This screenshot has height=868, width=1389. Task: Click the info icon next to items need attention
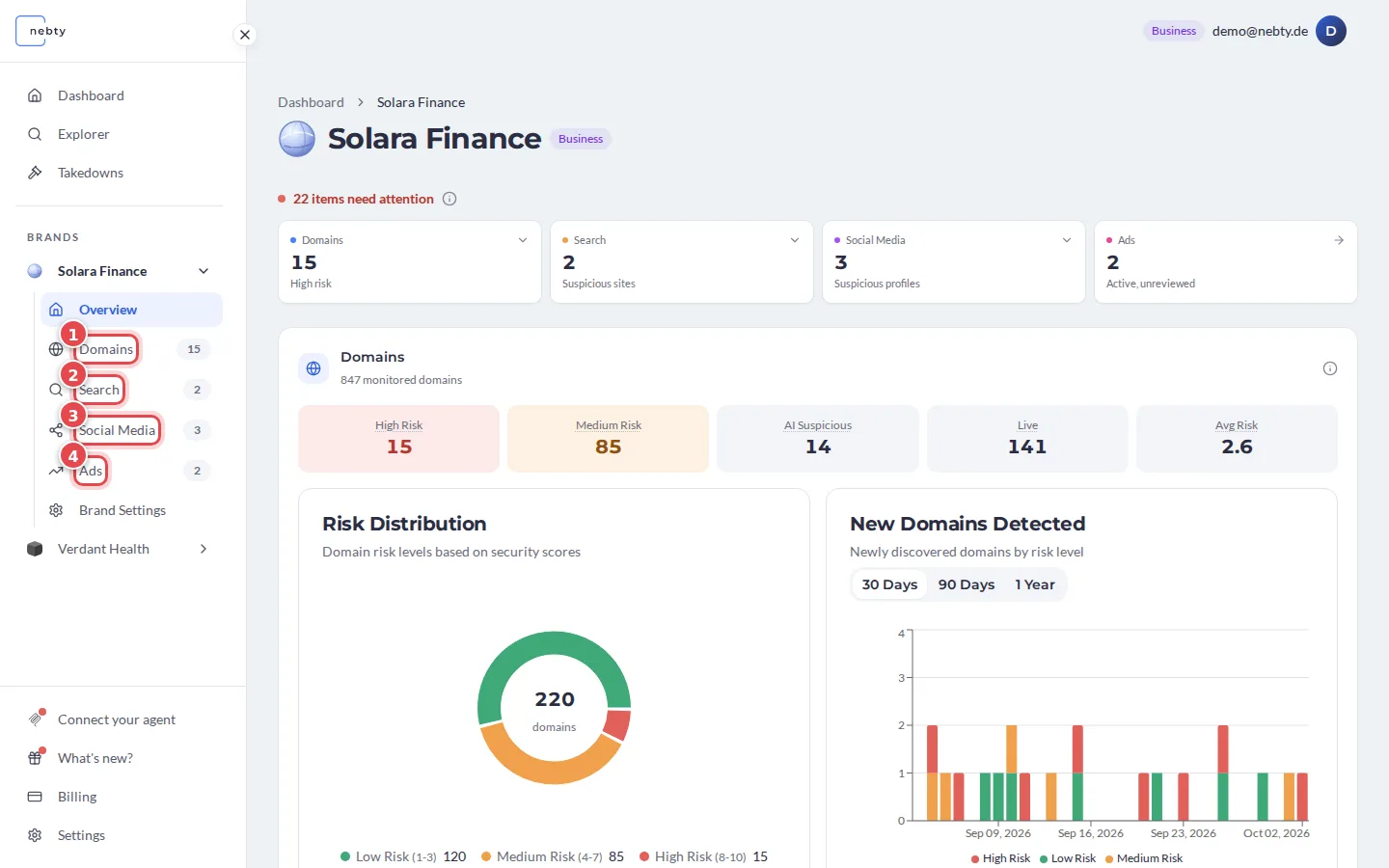pyautogui.click(x=449, y=199)
